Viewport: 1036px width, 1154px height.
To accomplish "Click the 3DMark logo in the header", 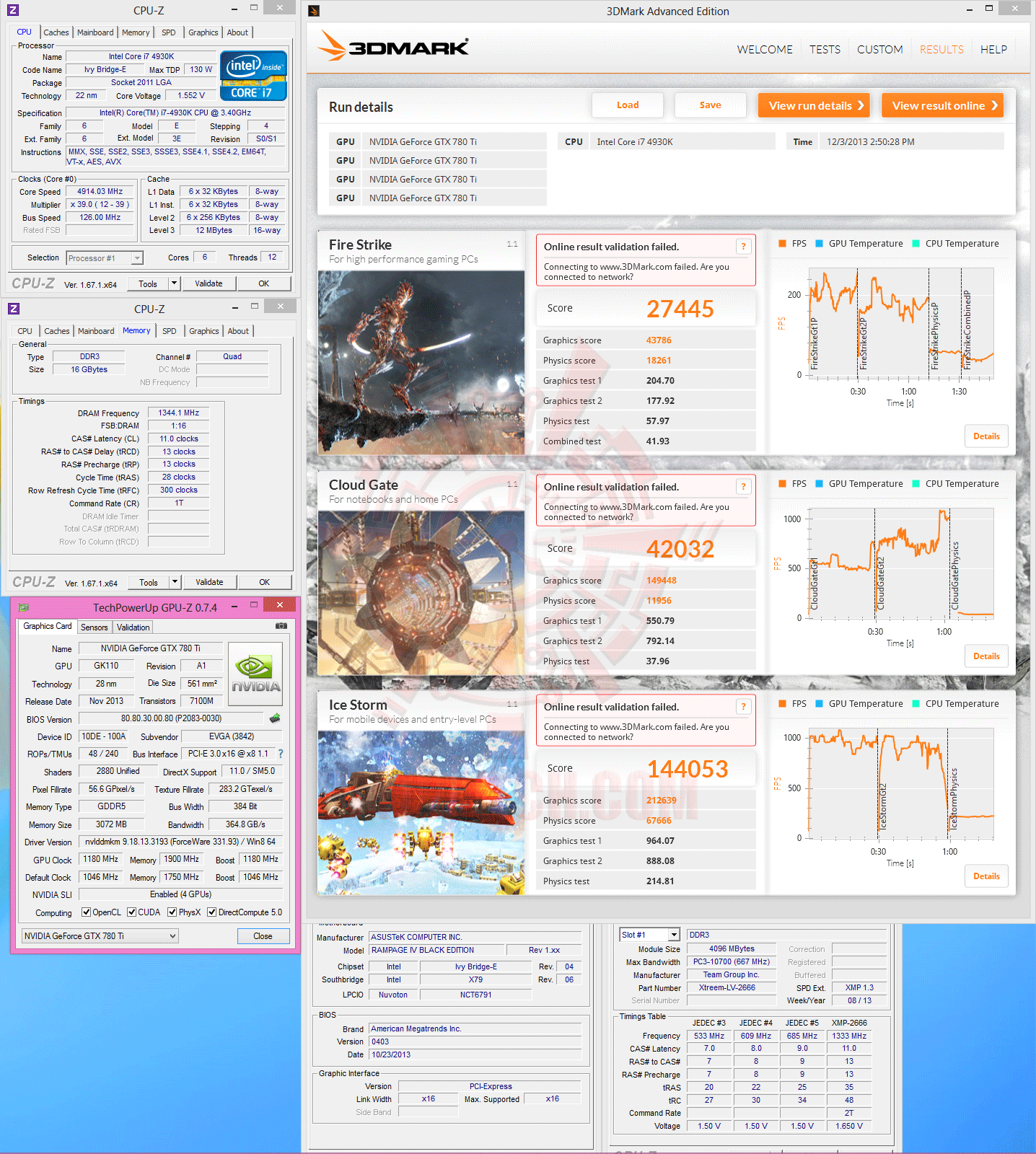I will coord(394,45).
